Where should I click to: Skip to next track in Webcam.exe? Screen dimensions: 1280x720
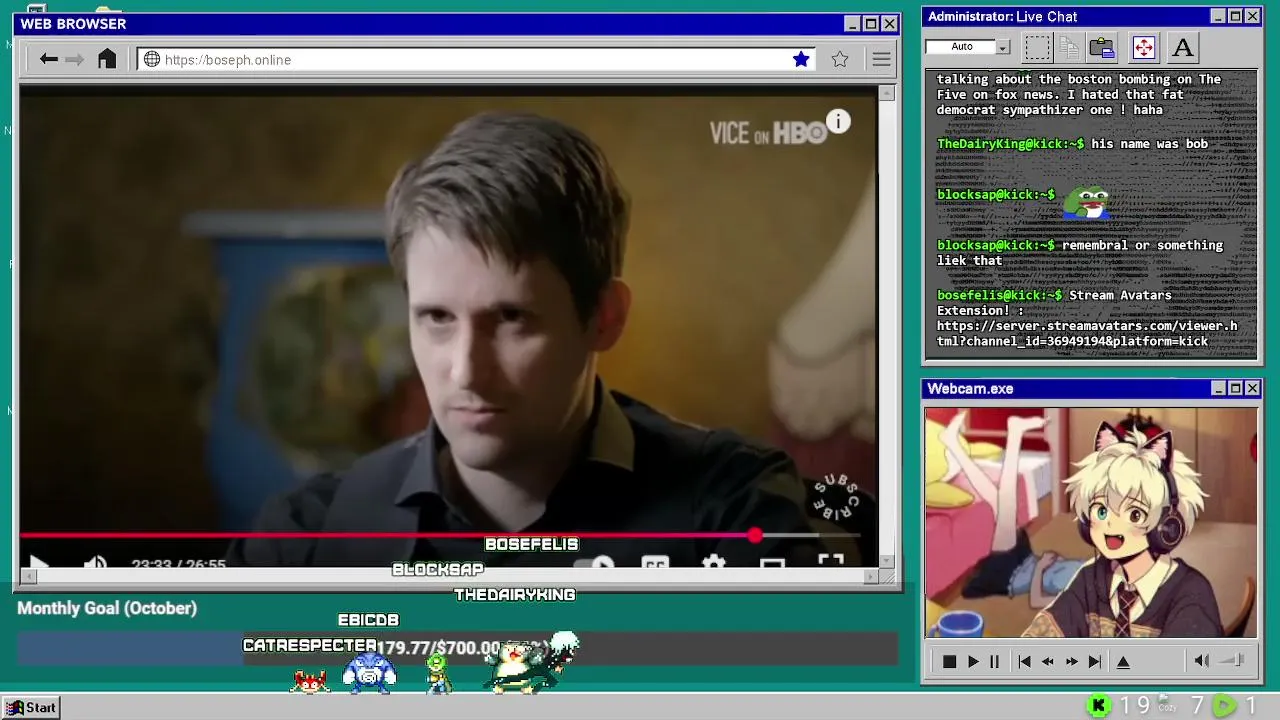(x=1094, y=661)
